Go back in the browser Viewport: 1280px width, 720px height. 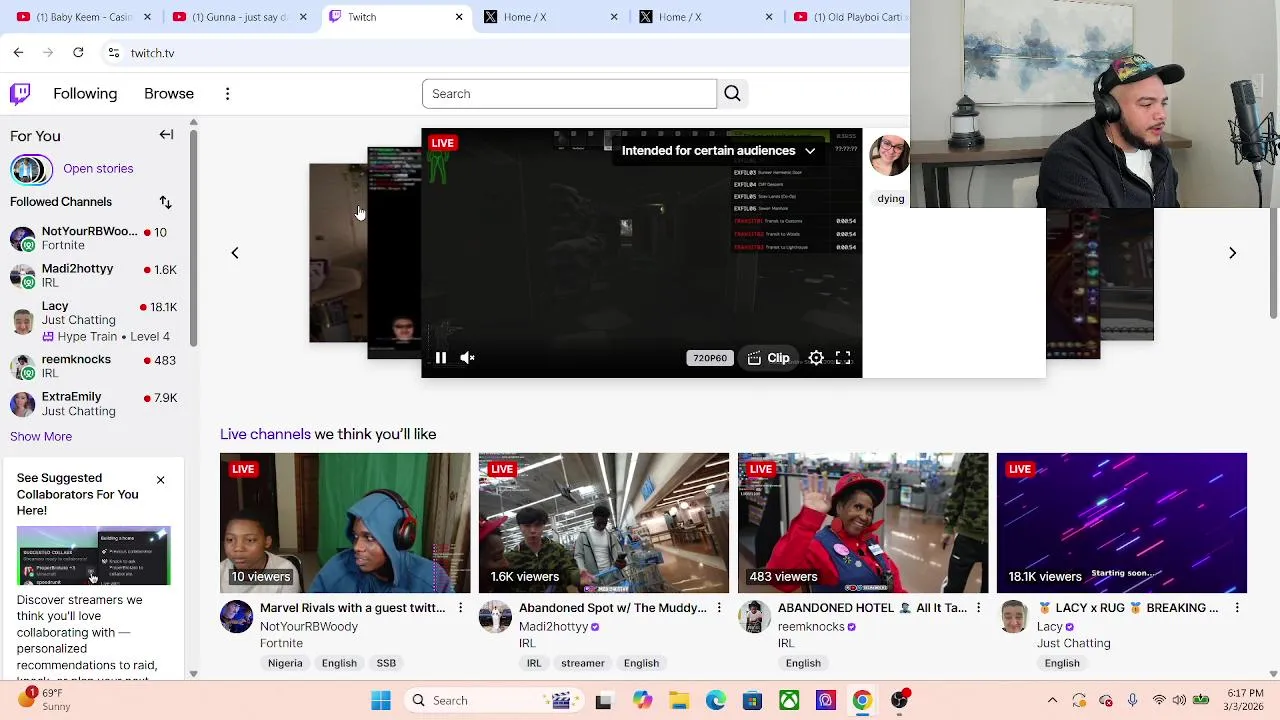tap(18, 52)
